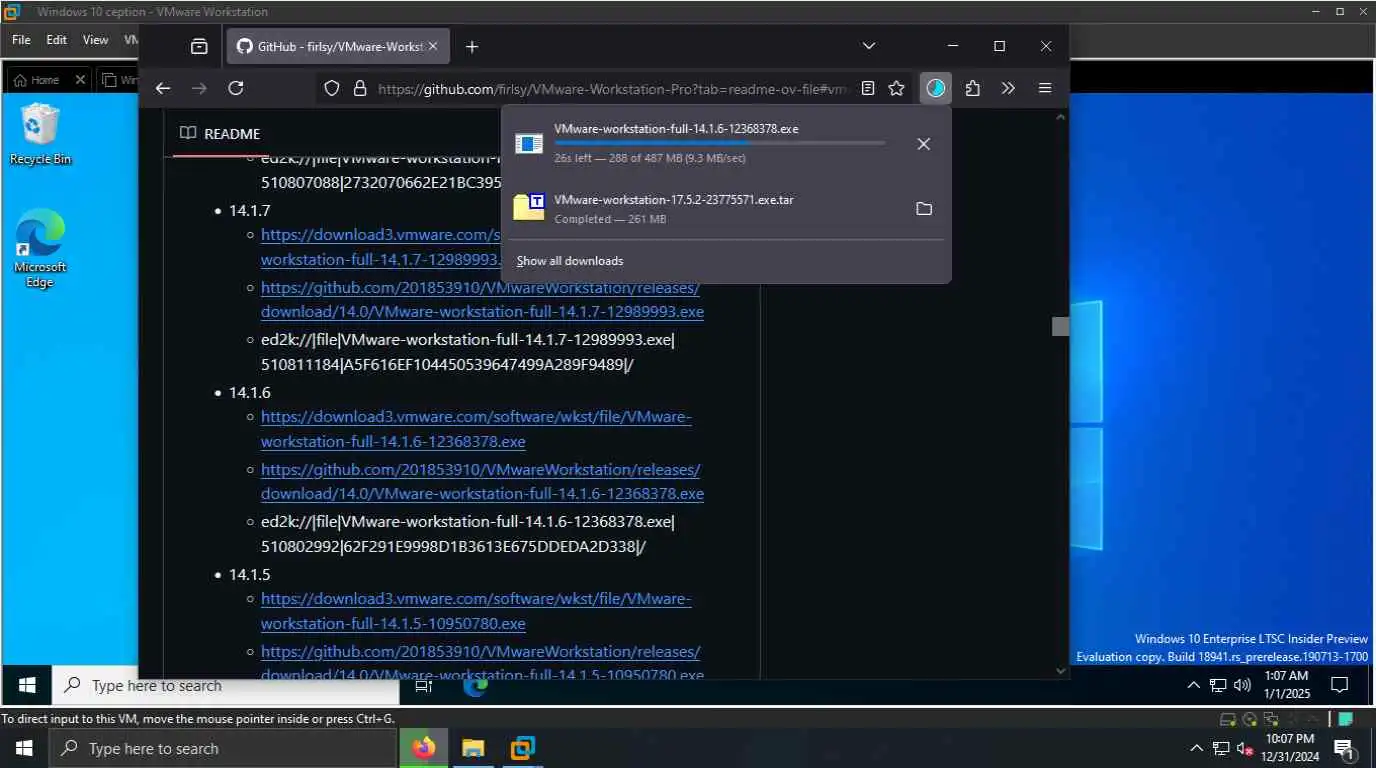Close VMware Home tab
The height and width of the screenshot is (768, 1376).
pyautogui.click(x=80, y=80)
